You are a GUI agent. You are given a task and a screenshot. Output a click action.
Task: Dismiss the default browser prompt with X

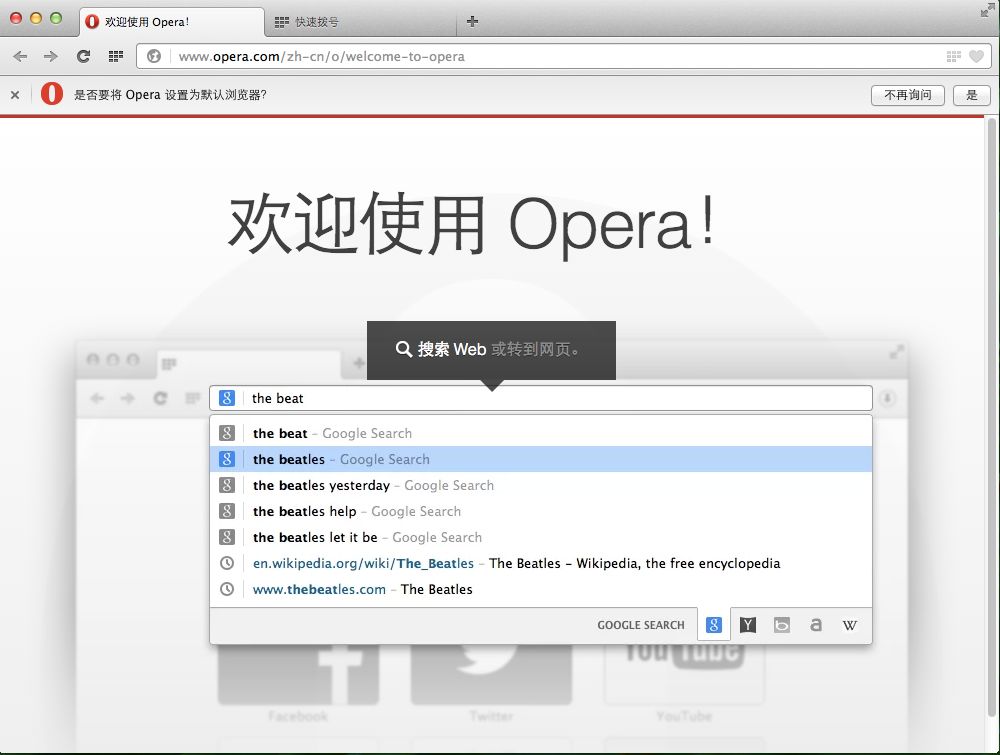click(x=15, y=95)
